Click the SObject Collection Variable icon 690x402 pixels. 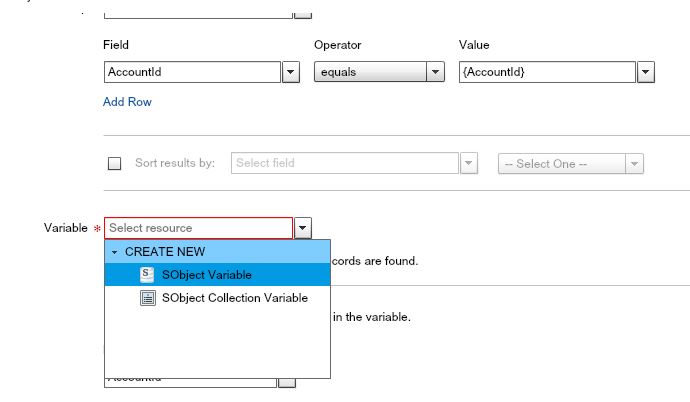point(147,298)
